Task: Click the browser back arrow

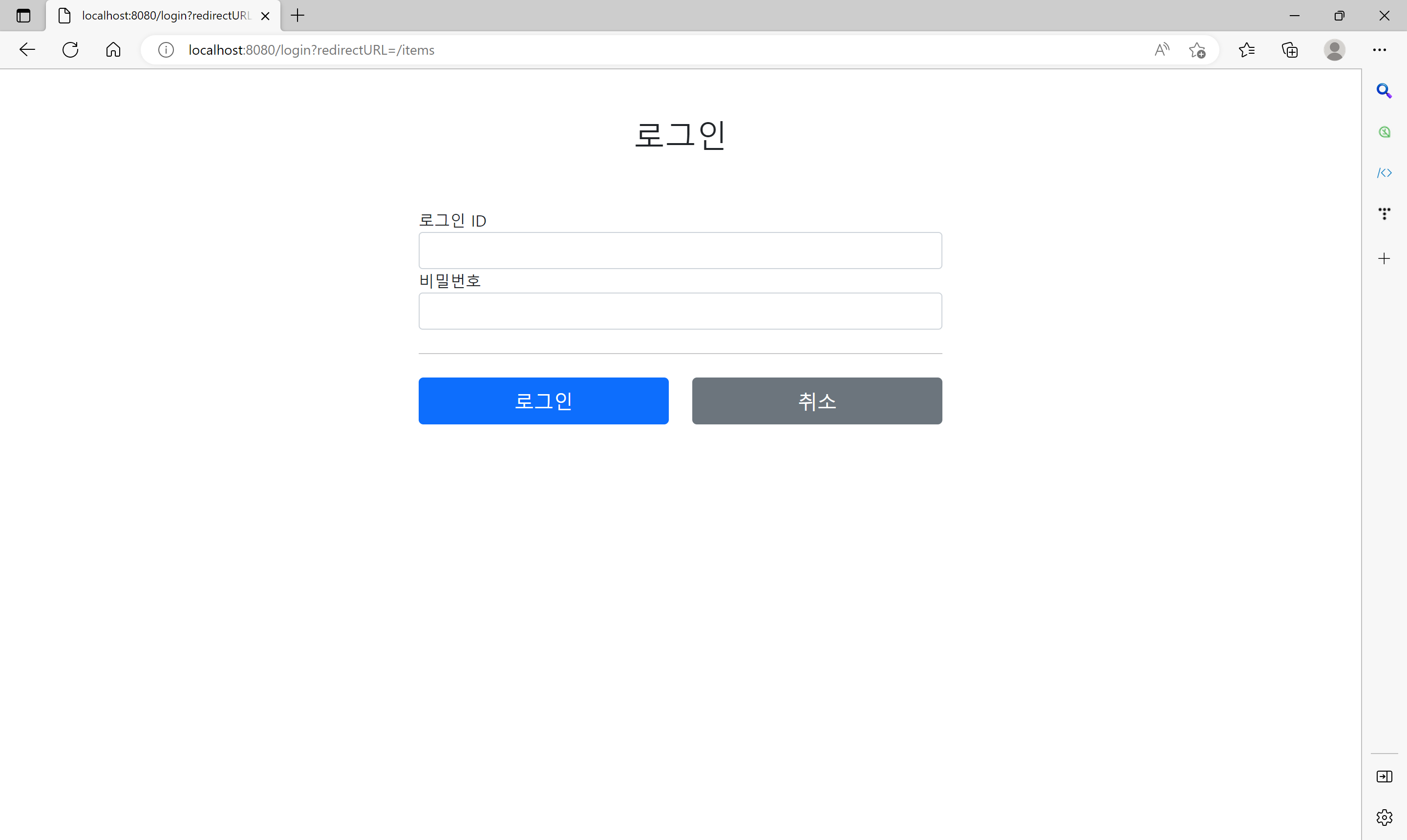Action: click(x=27, y=50)
